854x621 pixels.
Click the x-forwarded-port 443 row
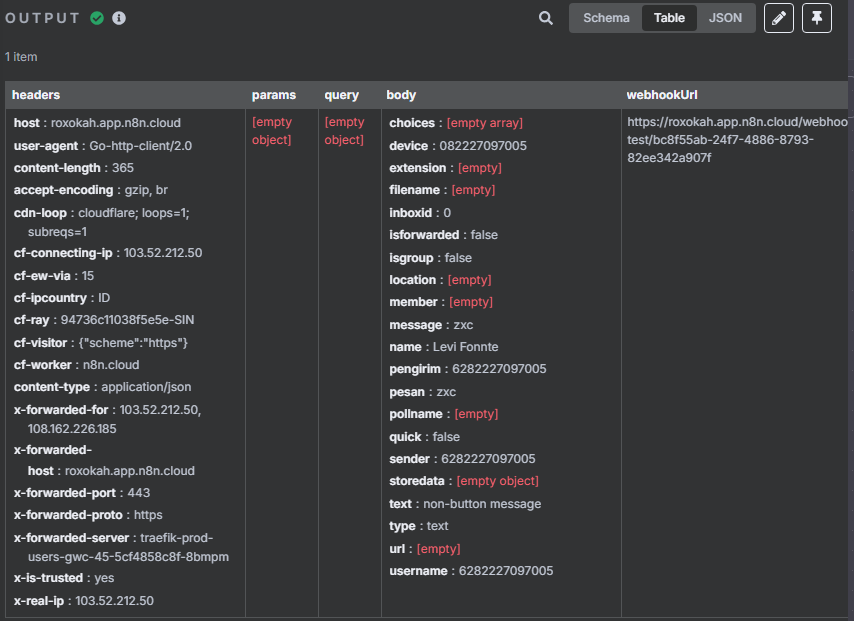[82, 493]
